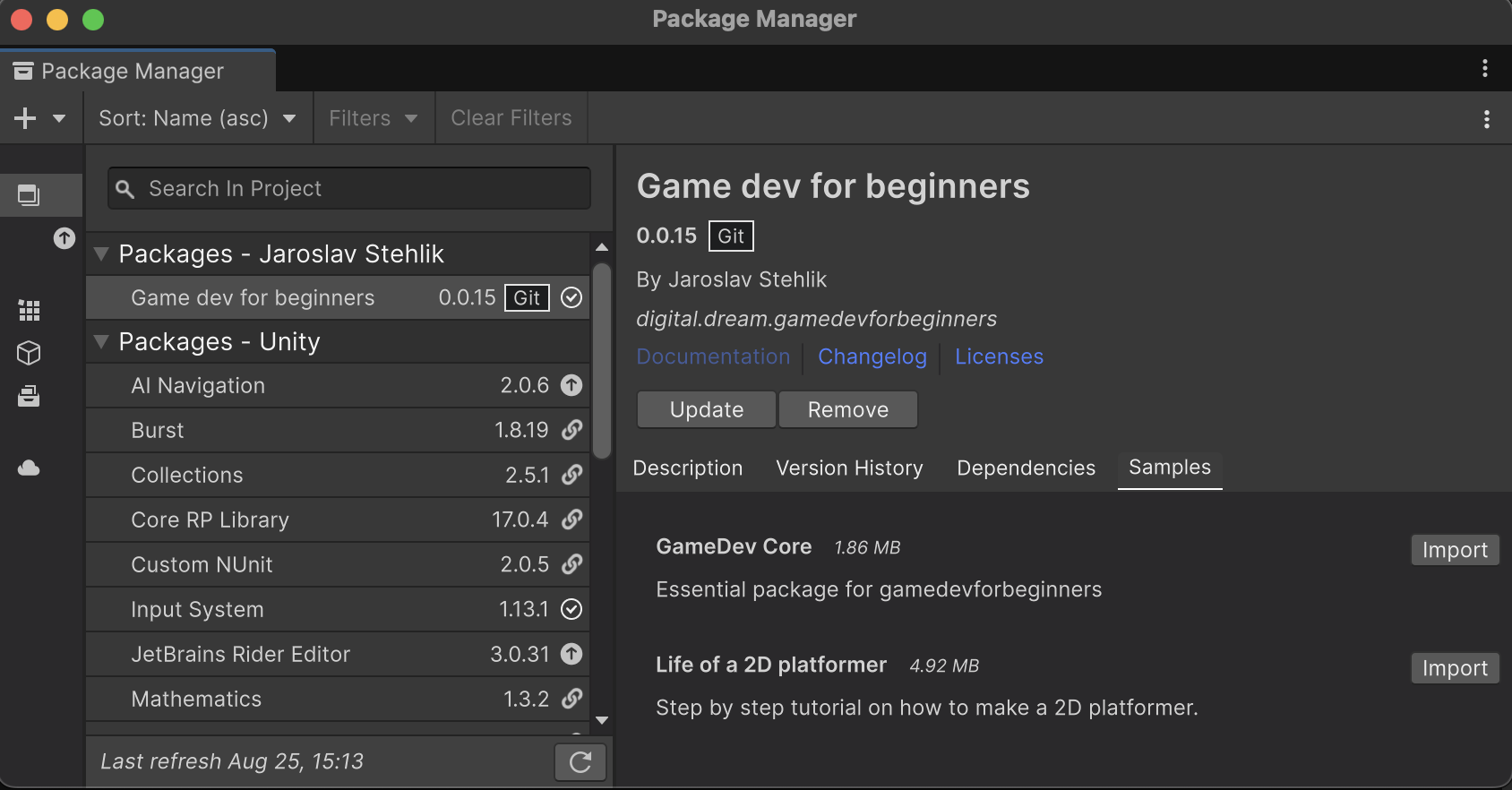Import the GameDev Core sample
The width and height of the screenshot is (1512, 790).
pos(1454,550)
